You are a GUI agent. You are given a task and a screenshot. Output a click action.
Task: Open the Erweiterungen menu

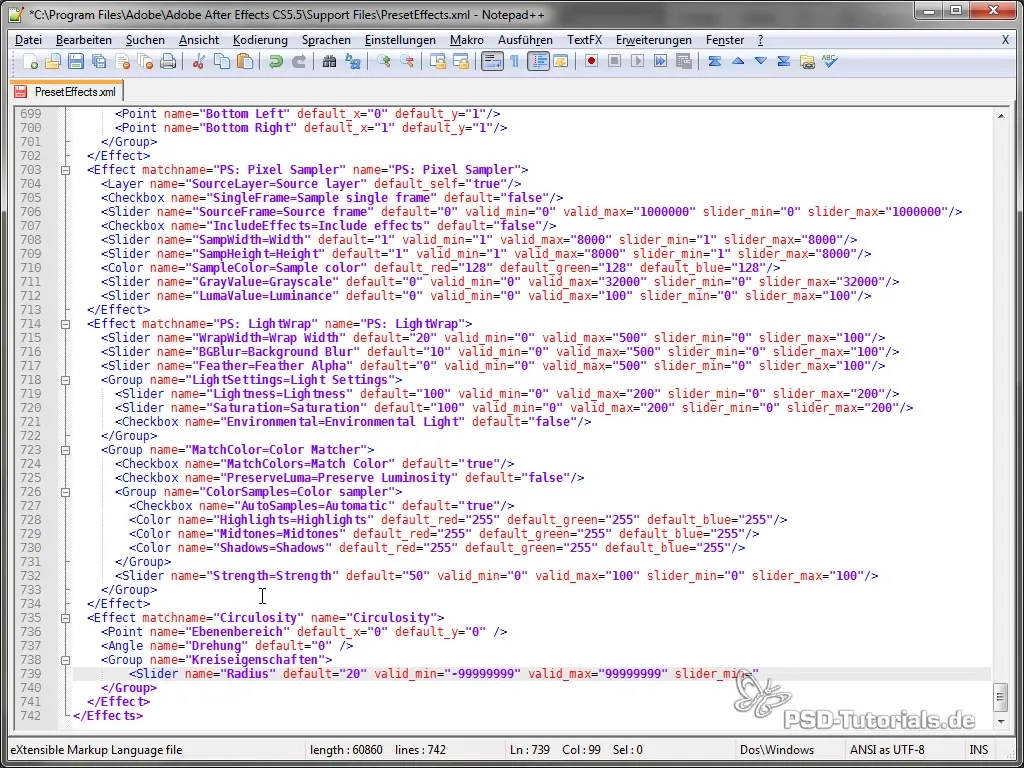[x=653, y=40]
